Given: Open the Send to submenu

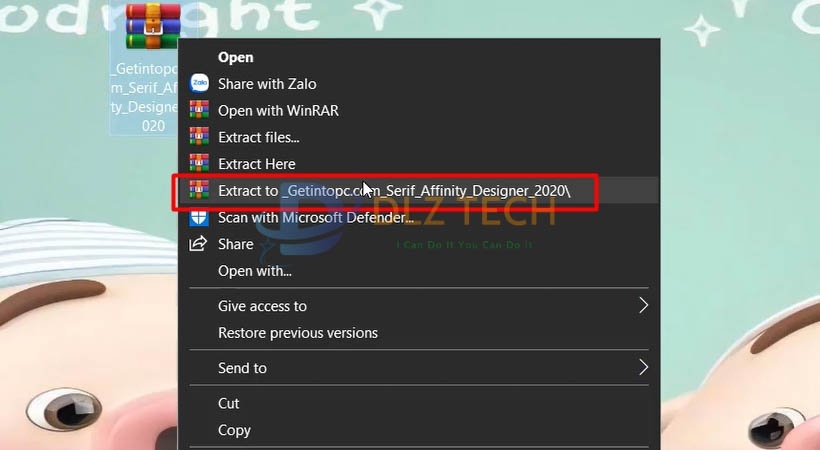Looking at the screenshot, I should 418,368.
